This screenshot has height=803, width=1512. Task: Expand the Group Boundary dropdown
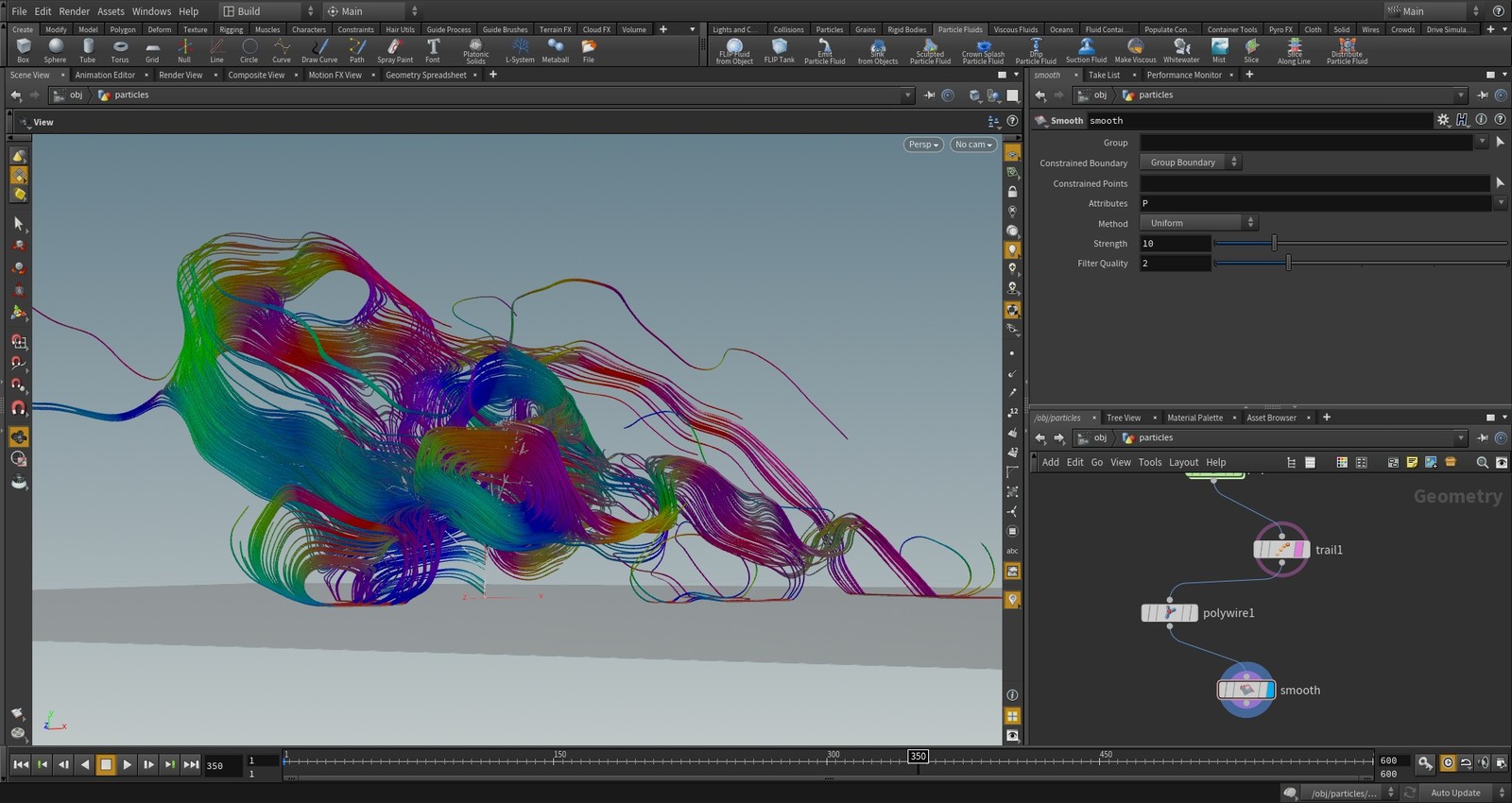click(x=1191, y=162)
